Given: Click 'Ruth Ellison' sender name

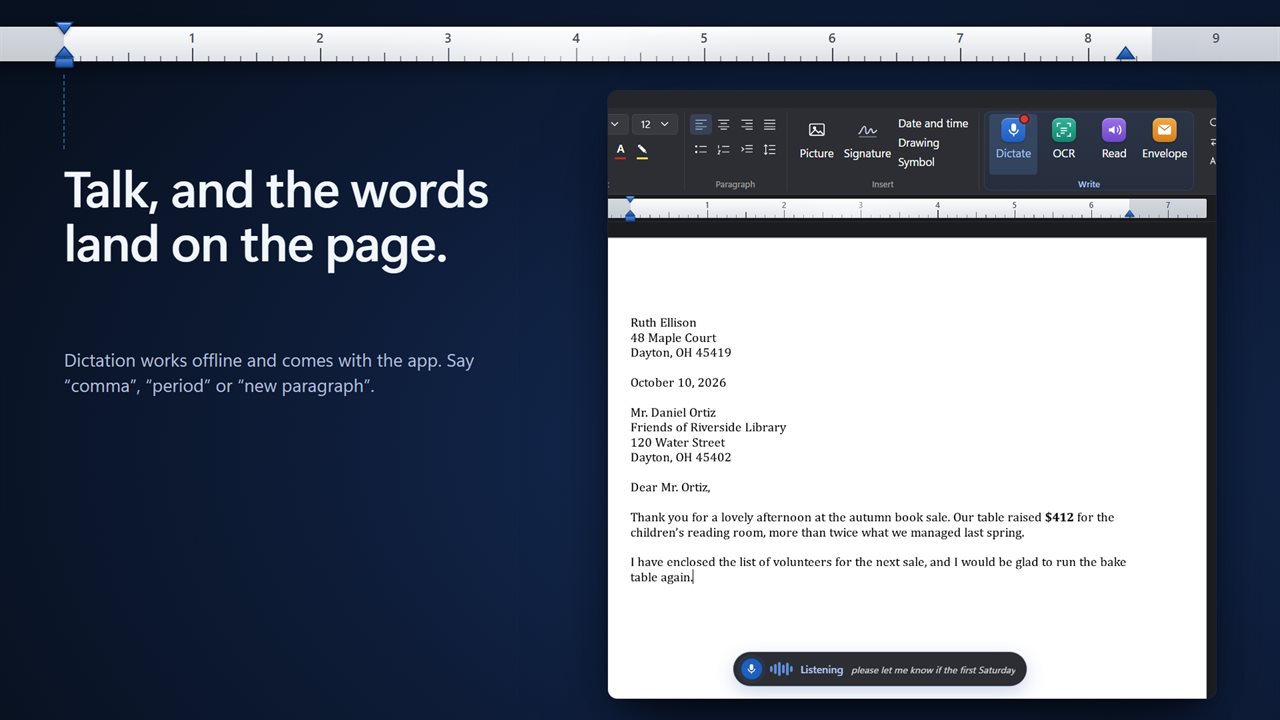Looking at the screenshot, I should tap(663, 322).
